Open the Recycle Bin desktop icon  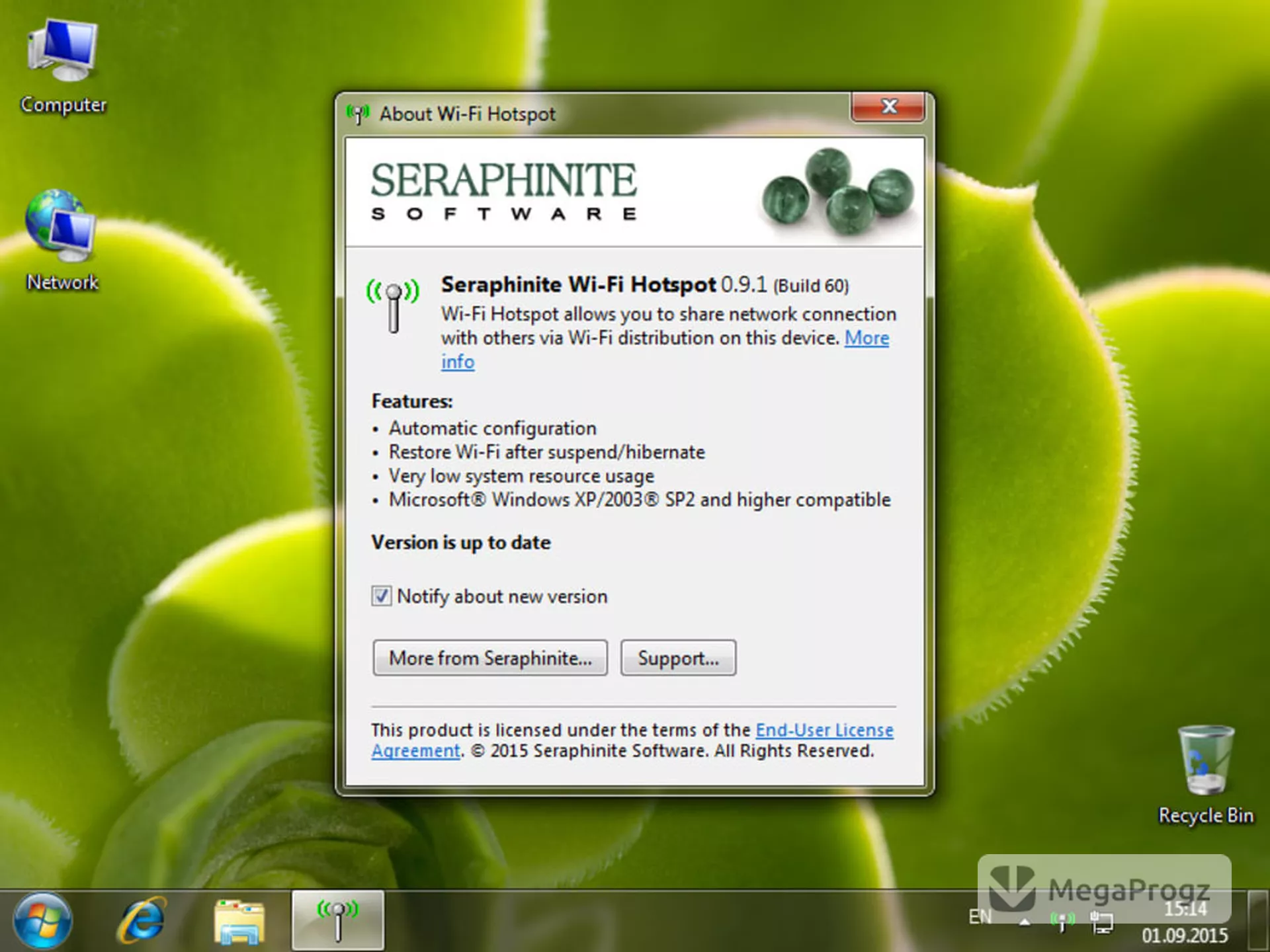pyautogui.click(x=1206, y=775)
